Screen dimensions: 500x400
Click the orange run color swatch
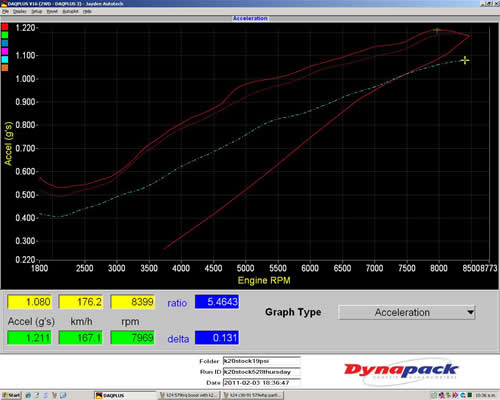coord(5,68)
